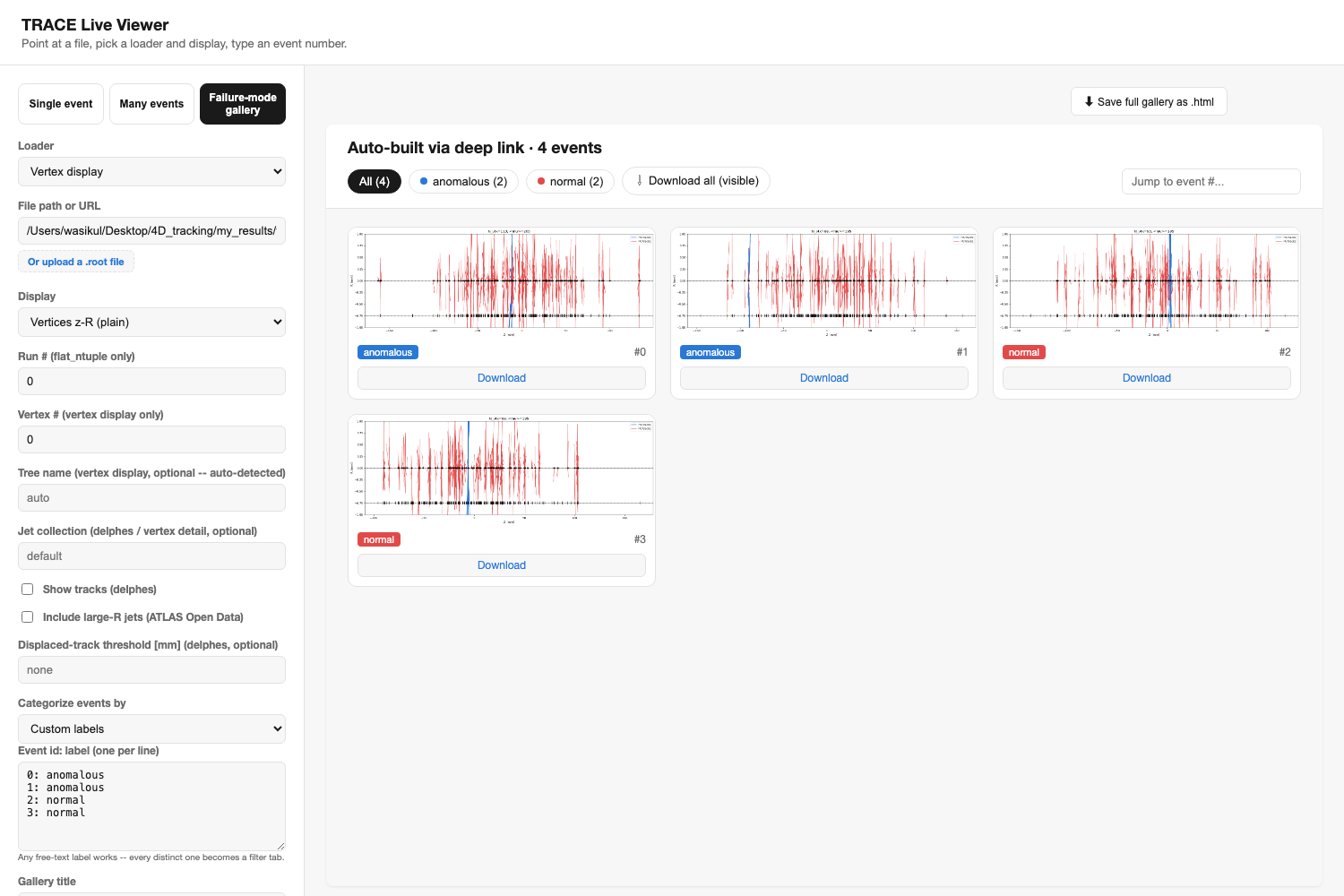Click the red dot on normal filter
Image resolution: width=1344 pixels, height=896 pixels.
pos(541,181)
